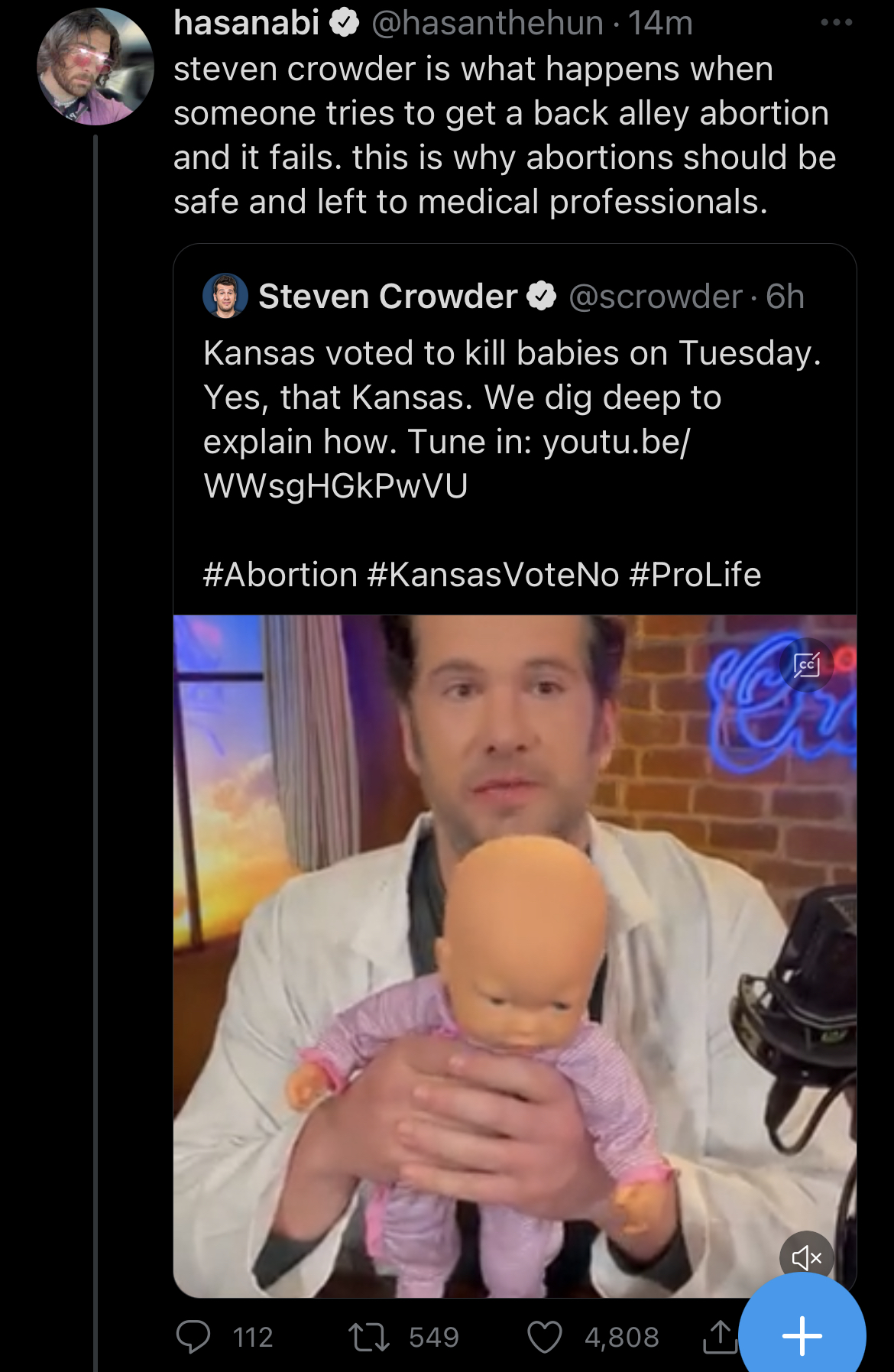Open the @hasanthehun handle
Viewport: 894px width, 1372px height.
(x=487, y=23)
